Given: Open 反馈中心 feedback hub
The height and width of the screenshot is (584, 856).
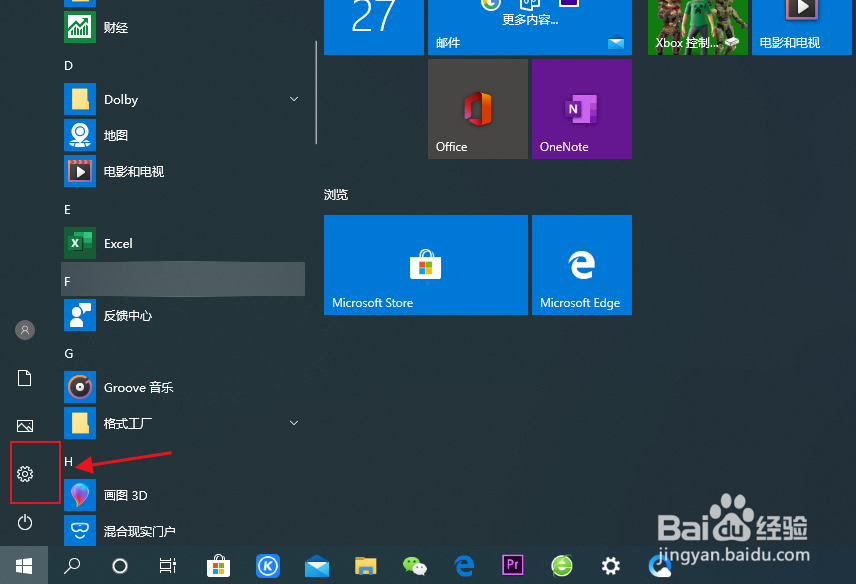Looking at the screenshot, I should click(x=183, y=315).
